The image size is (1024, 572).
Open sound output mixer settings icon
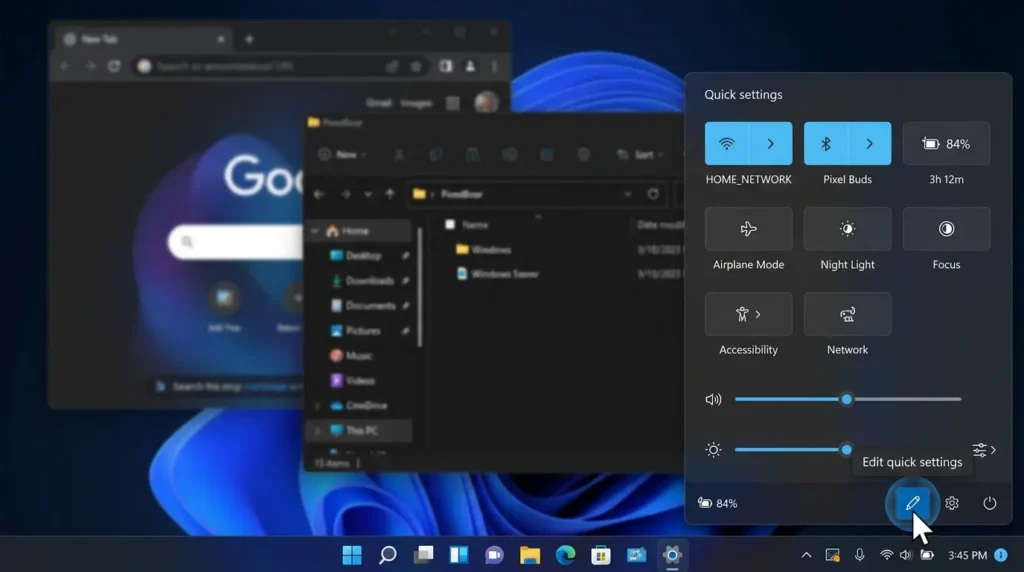(984, 449)
